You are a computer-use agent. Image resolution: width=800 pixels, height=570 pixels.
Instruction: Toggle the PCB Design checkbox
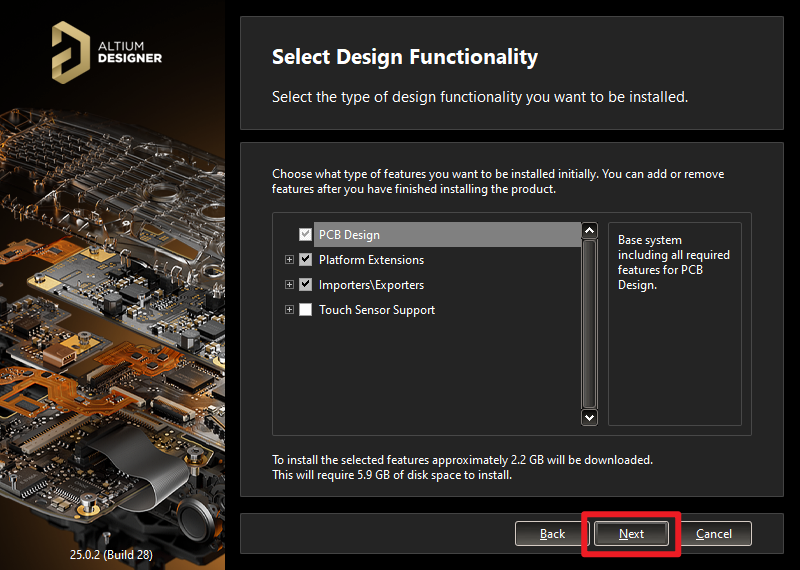(x=305, y=235)
